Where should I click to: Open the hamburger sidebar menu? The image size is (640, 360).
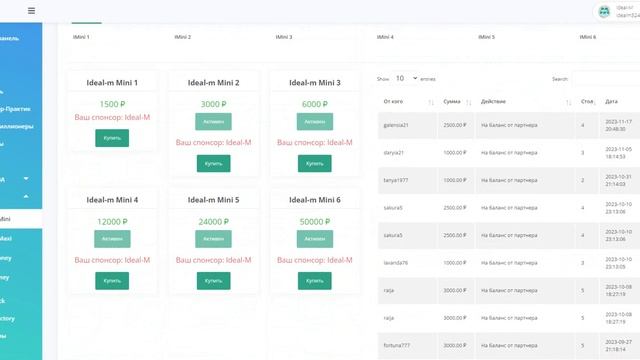click(x=31, y=11)
